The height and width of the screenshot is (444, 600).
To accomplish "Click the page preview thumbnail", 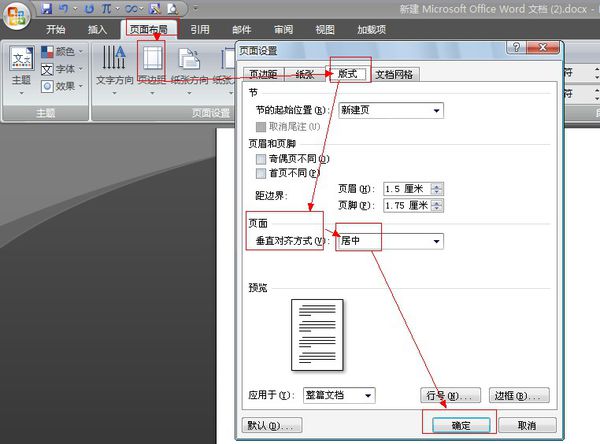I will pyautogui.click(x=317, y=335).
